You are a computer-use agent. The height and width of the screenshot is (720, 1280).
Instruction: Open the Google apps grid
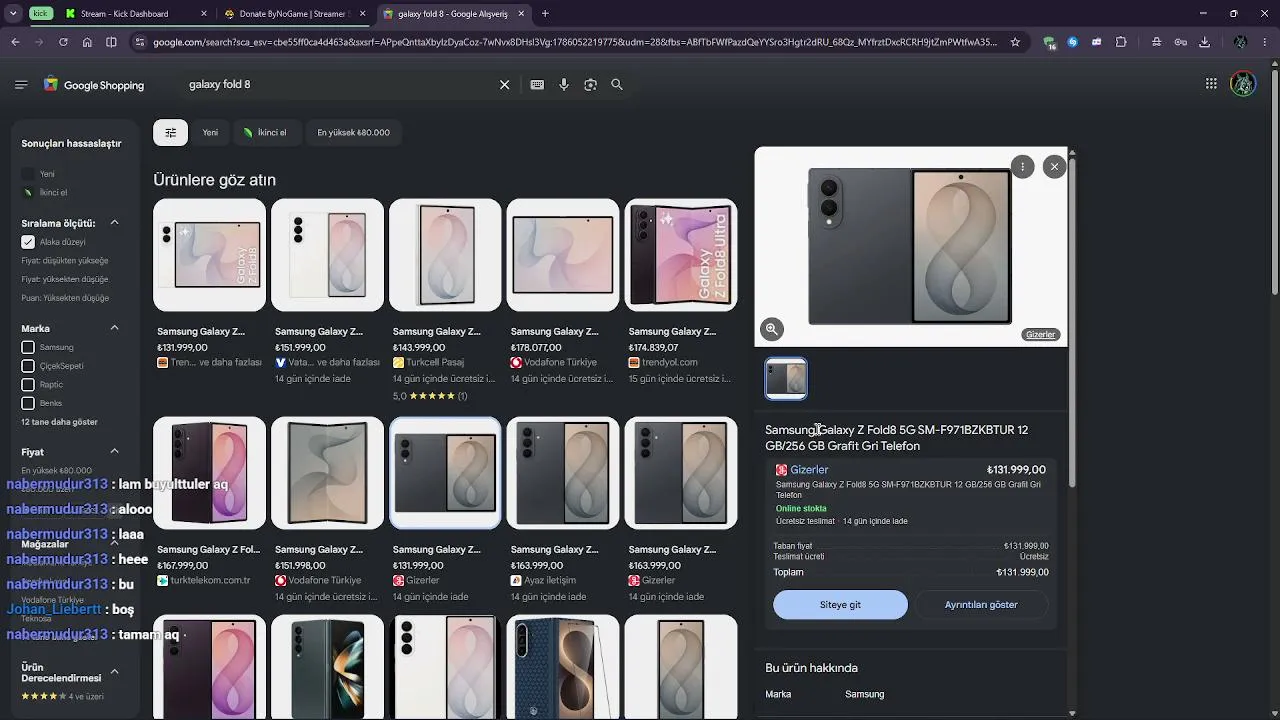point(1211,84)
